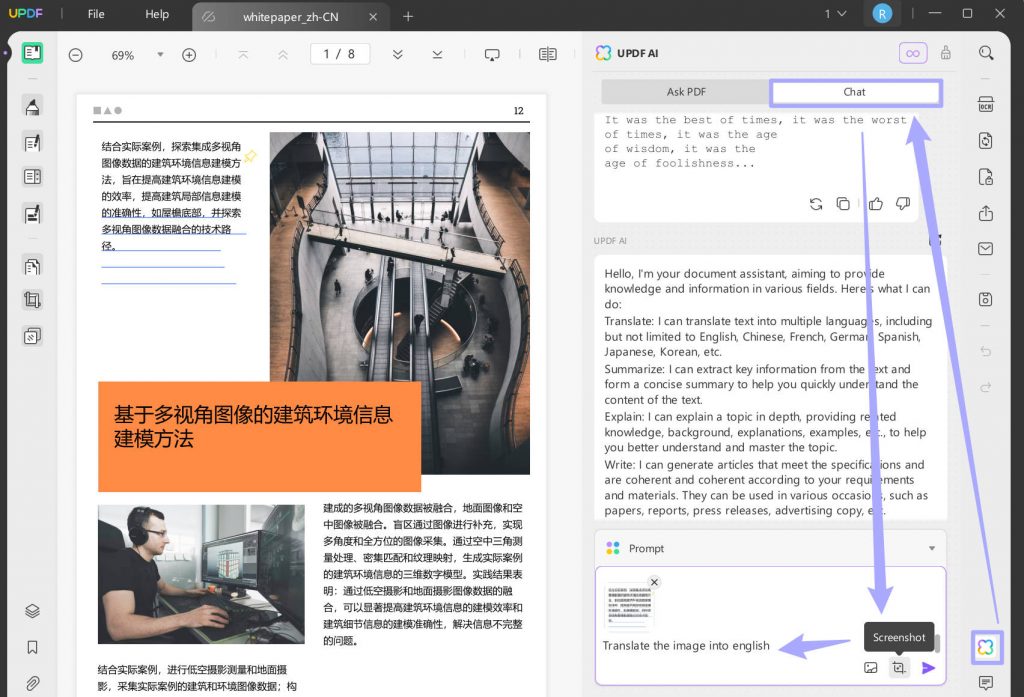Send the chat message with the paper plane button
This screenshot has width=1024, height=697.
tap(927, 667)
